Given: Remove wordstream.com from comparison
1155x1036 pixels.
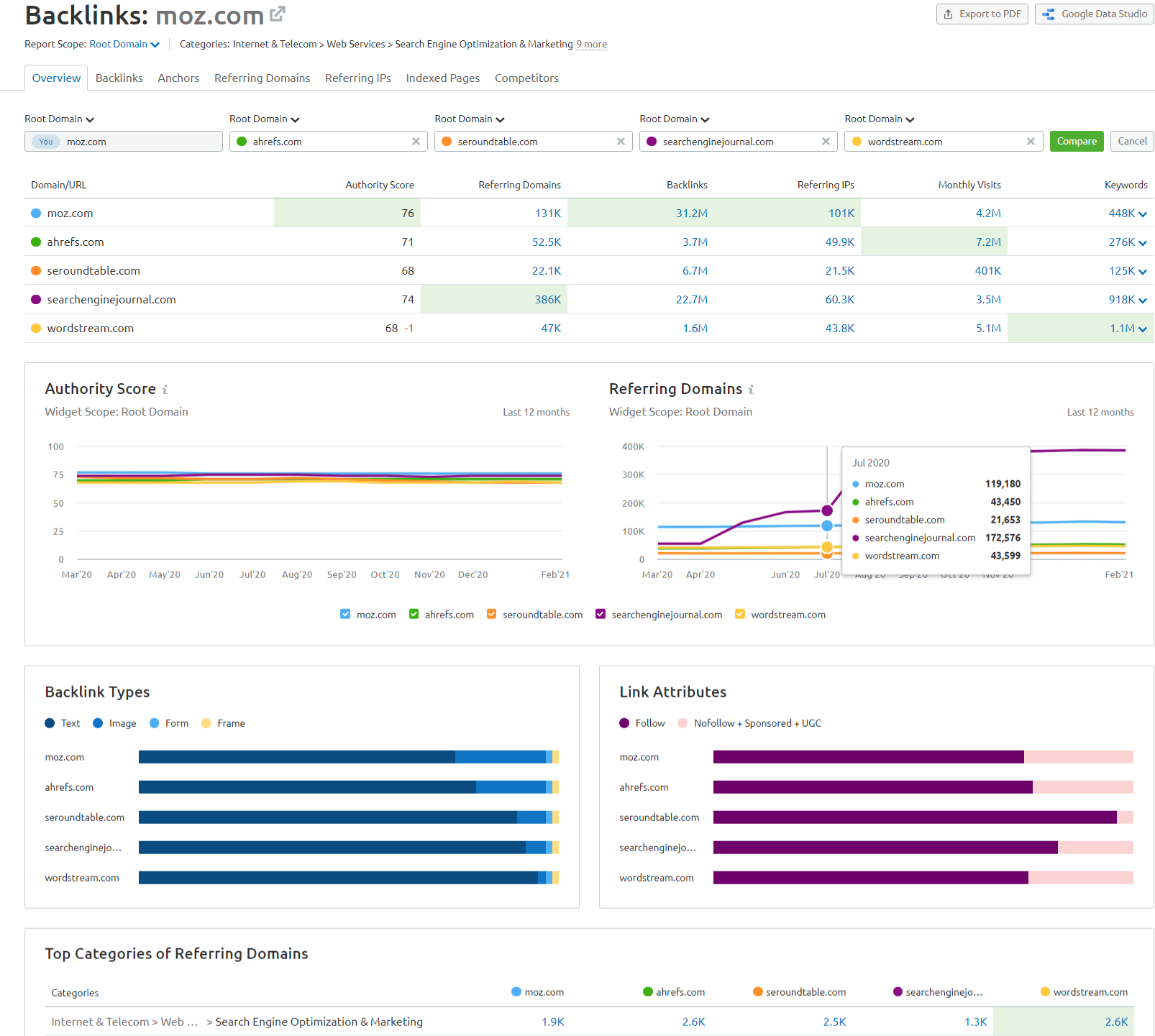Looking at the screenshot, I should 1031,142.
